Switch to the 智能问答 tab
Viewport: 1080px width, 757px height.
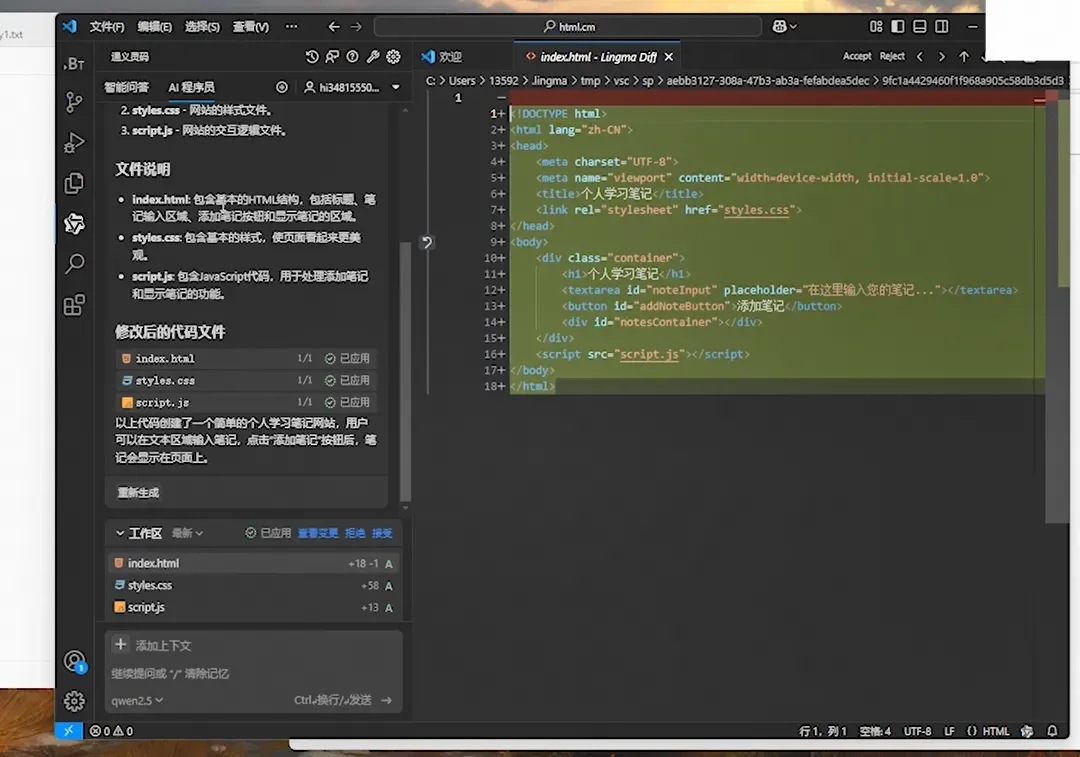126,88
